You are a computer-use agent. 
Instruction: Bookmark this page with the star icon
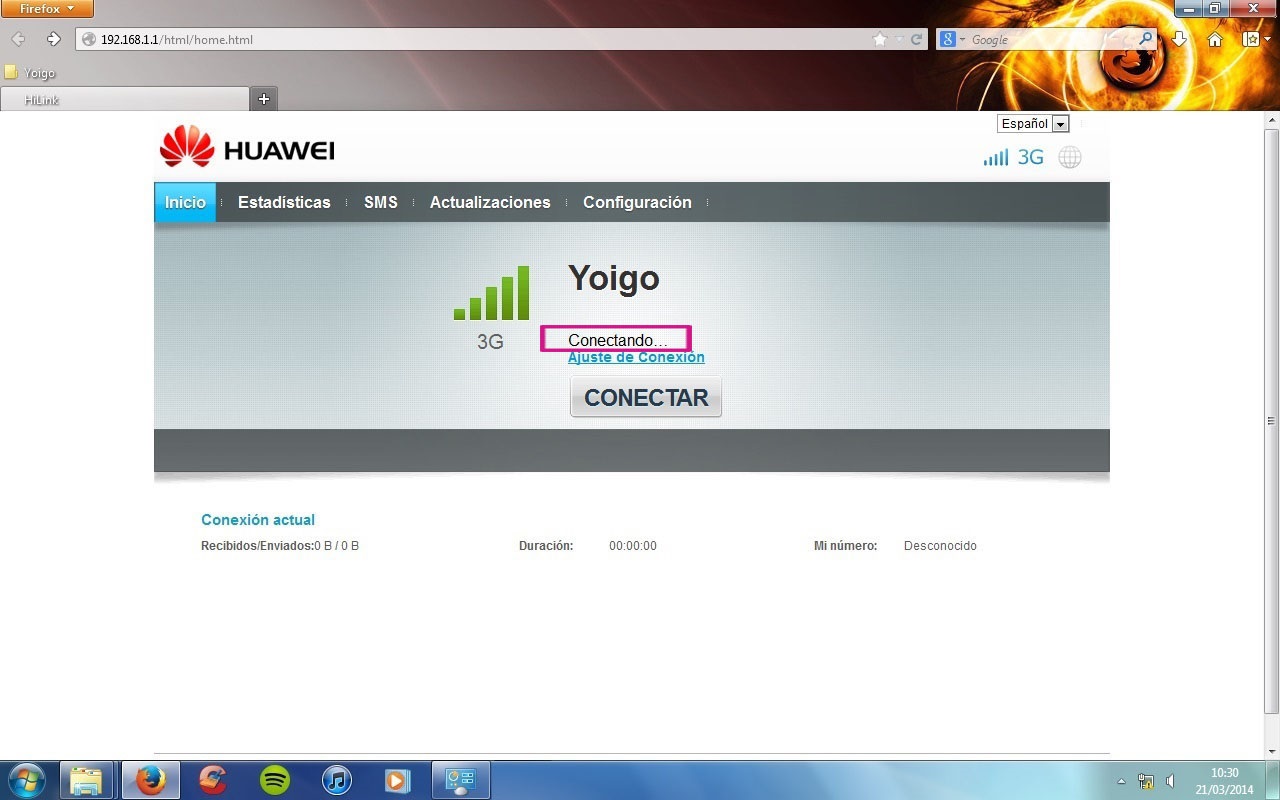tap(880, 40)
